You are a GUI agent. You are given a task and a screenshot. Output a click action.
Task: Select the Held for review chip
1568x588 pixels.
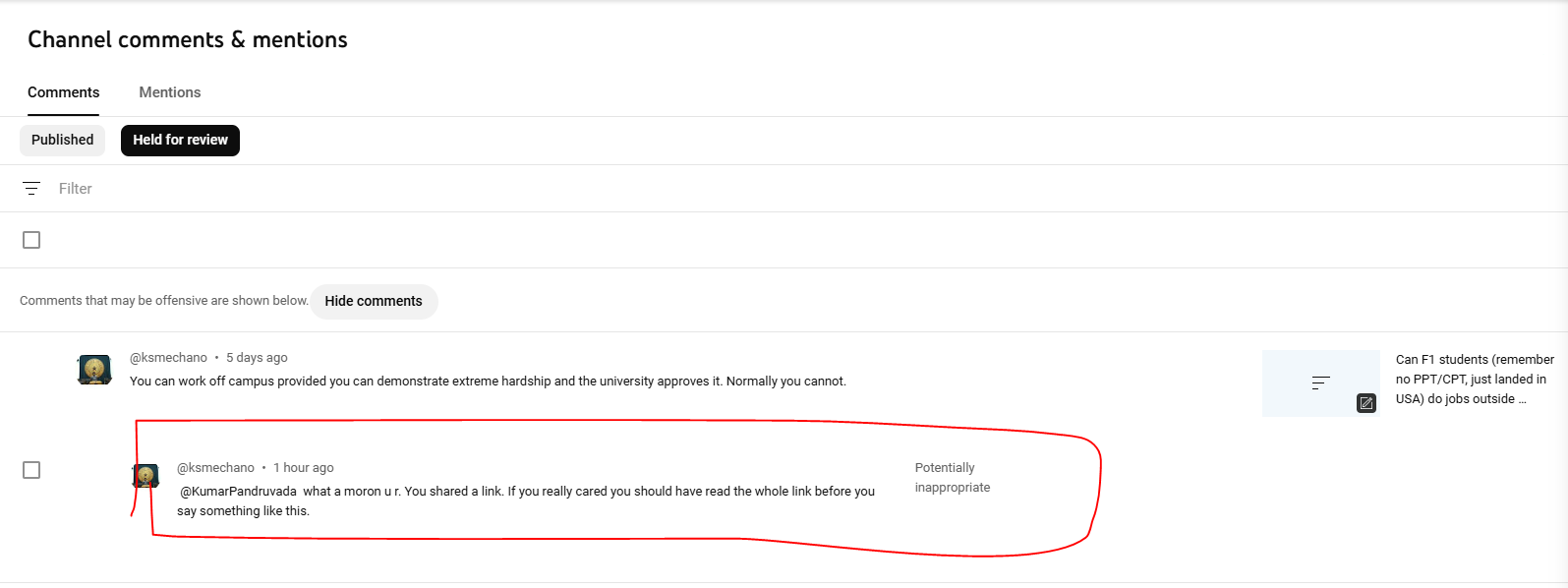[x=180, y=140]
